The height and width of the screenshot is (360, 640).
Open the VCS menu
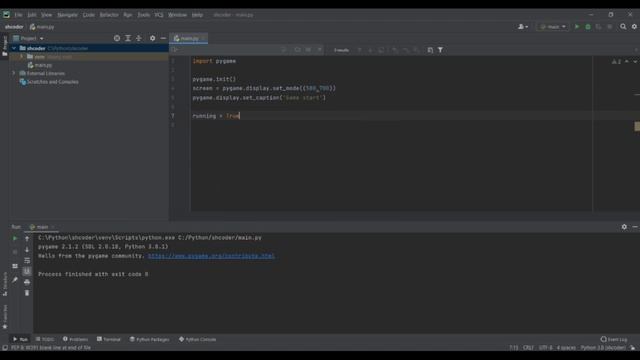tap(159, 15)
